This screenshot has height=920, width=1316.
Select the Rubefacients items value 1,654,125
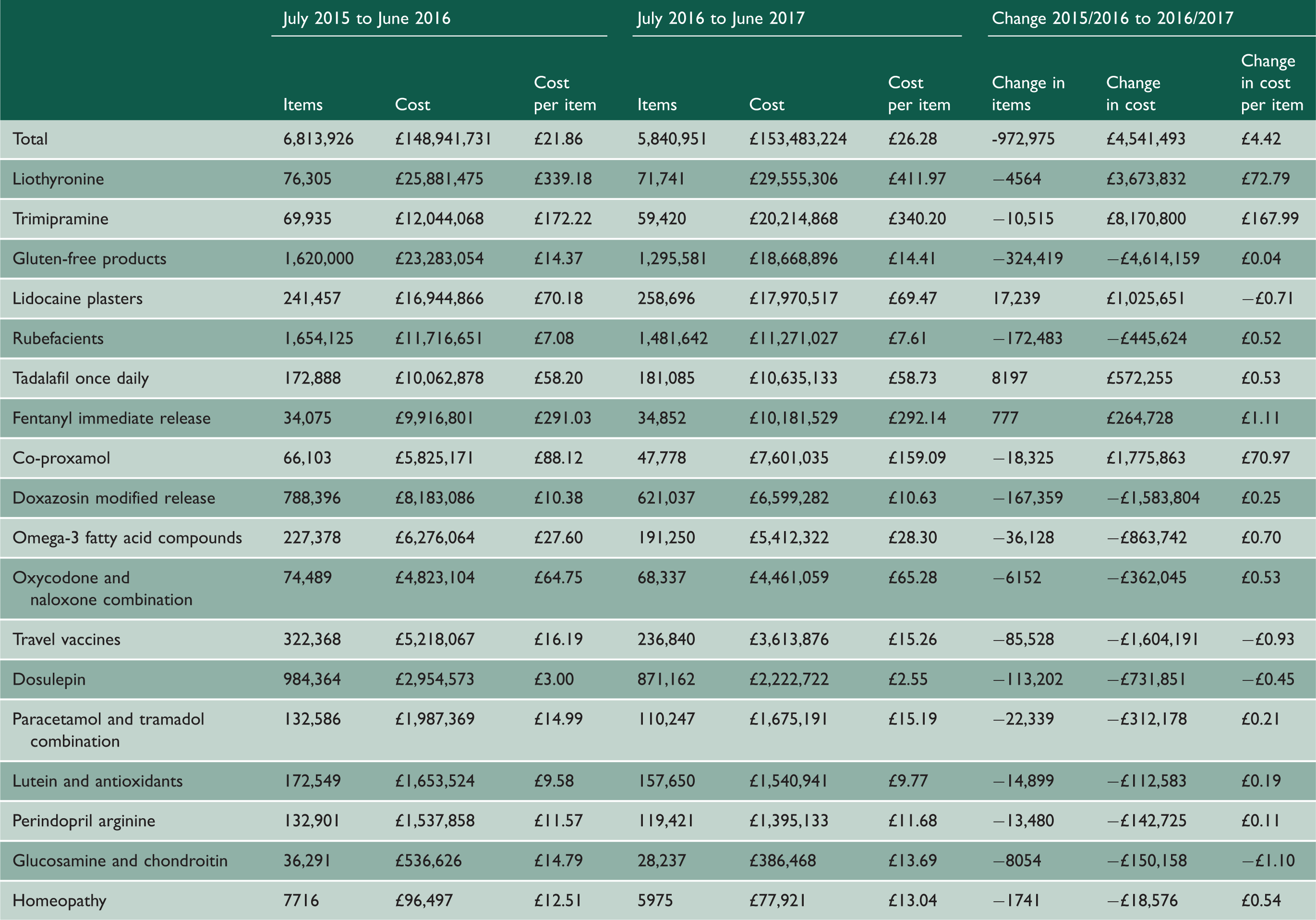[318, 338]
